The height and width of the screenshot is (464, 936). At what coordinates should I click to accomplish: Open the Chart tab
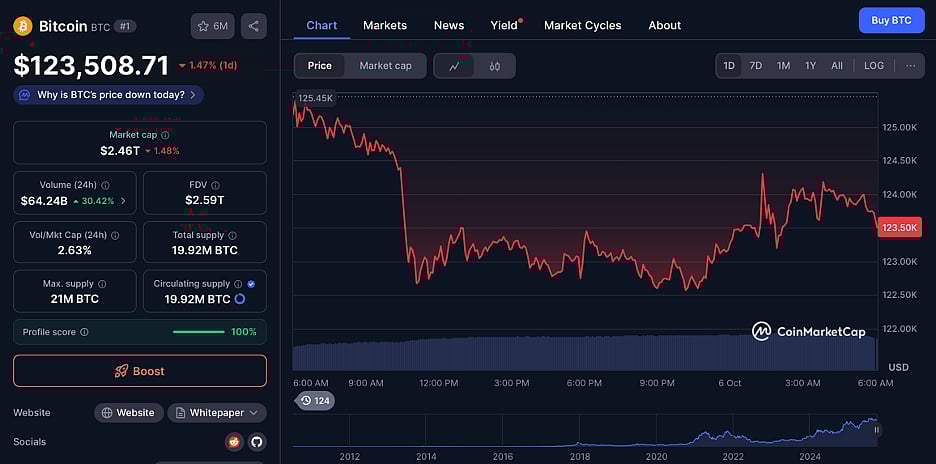322,25
